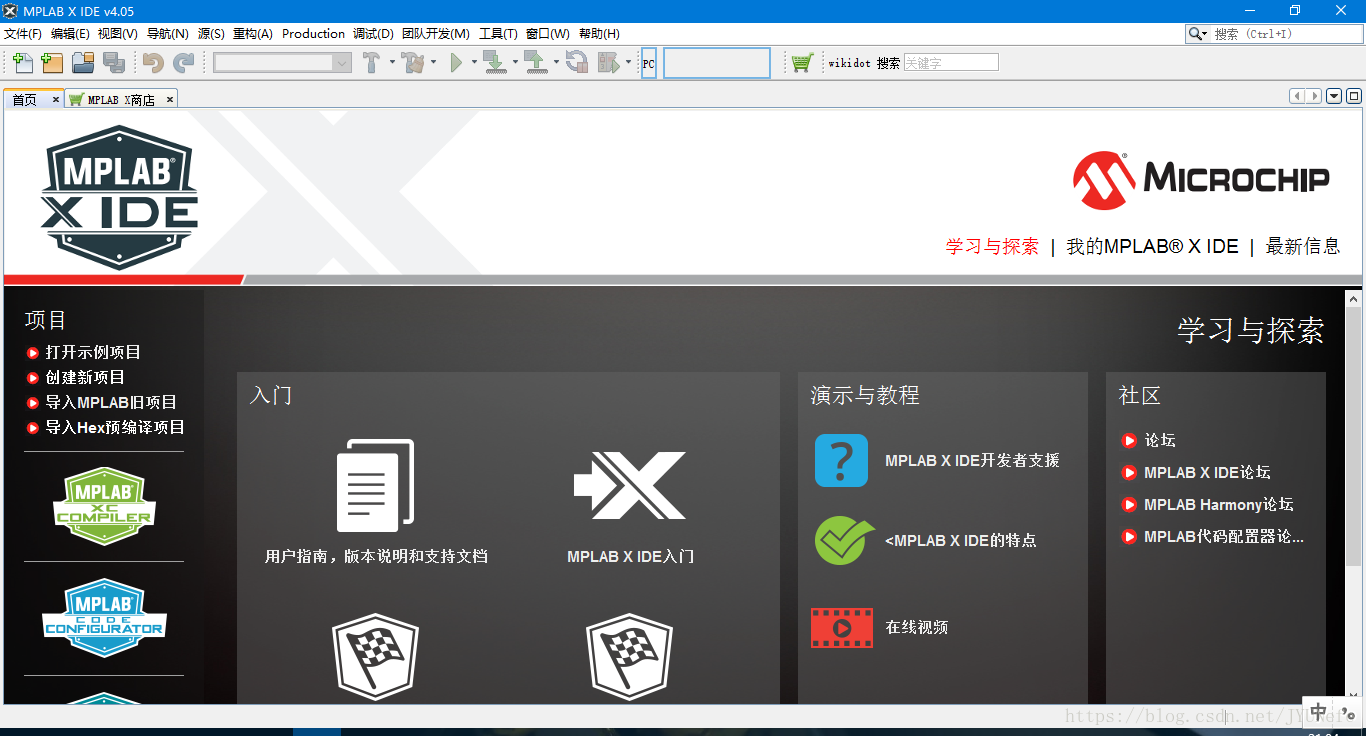Click the Clean and Build icon
The width and height of the screenshot is (1366, 736).
coord(413,63)
